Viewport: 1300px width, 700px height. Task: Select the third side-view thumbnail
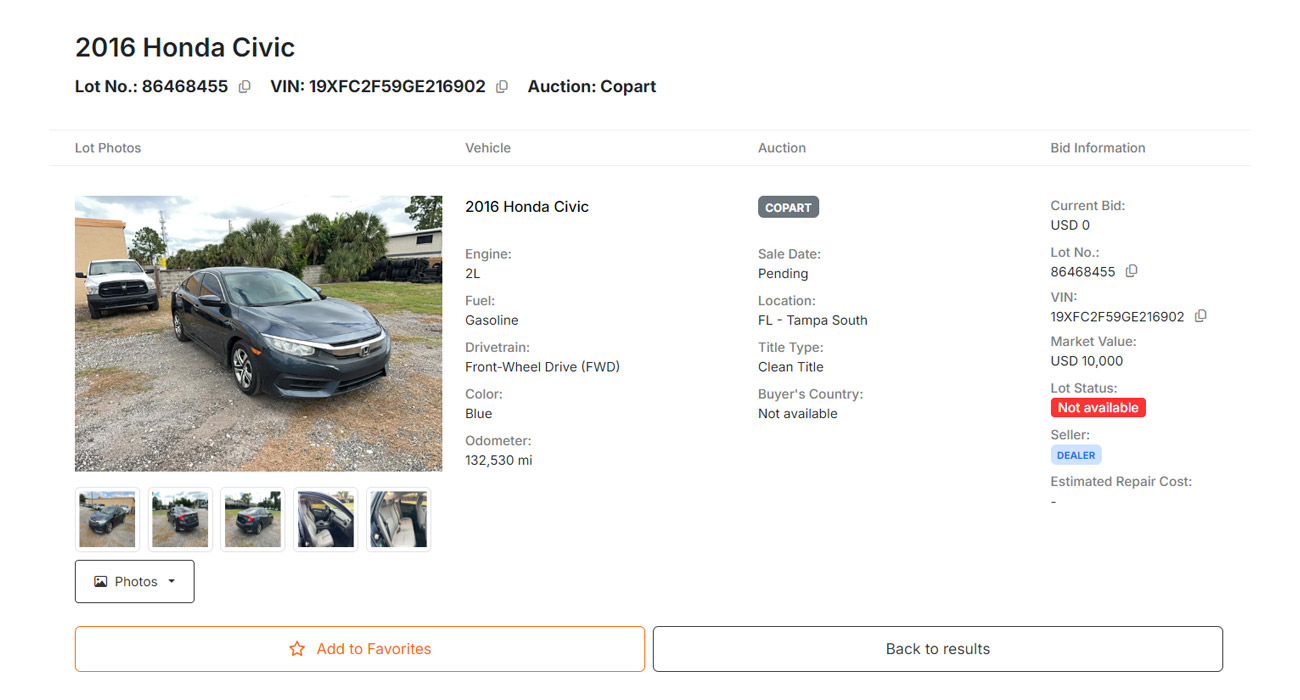tap(253, 519)
